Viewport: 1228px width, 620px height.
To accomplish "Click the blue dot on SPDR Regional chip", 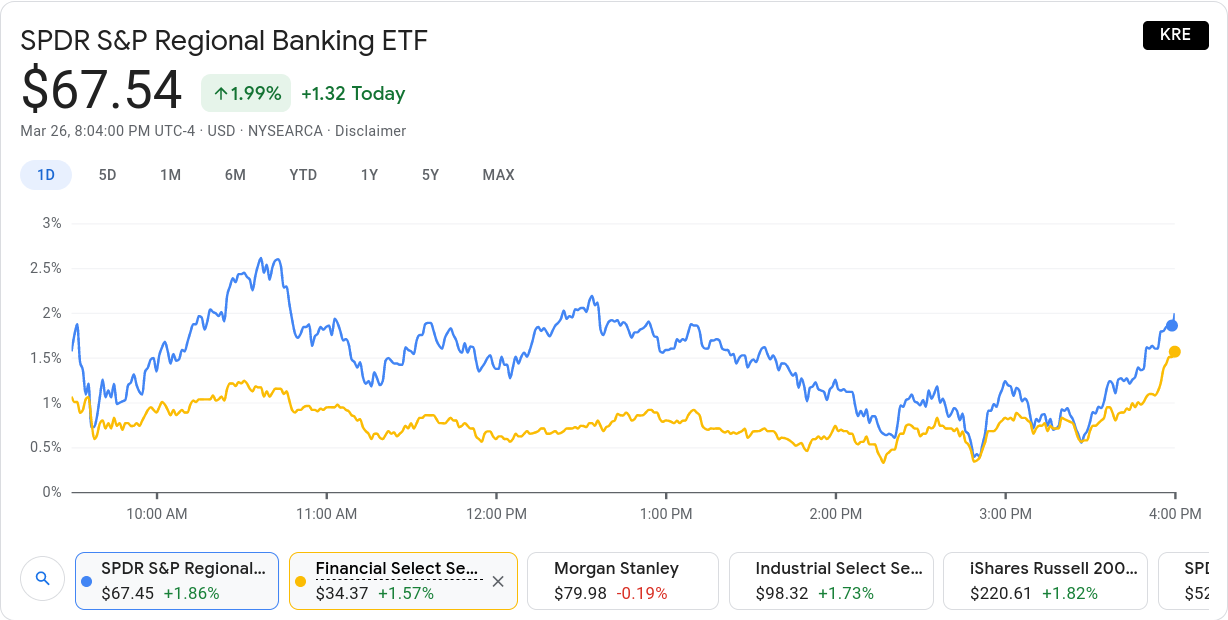I will point(86,581).
